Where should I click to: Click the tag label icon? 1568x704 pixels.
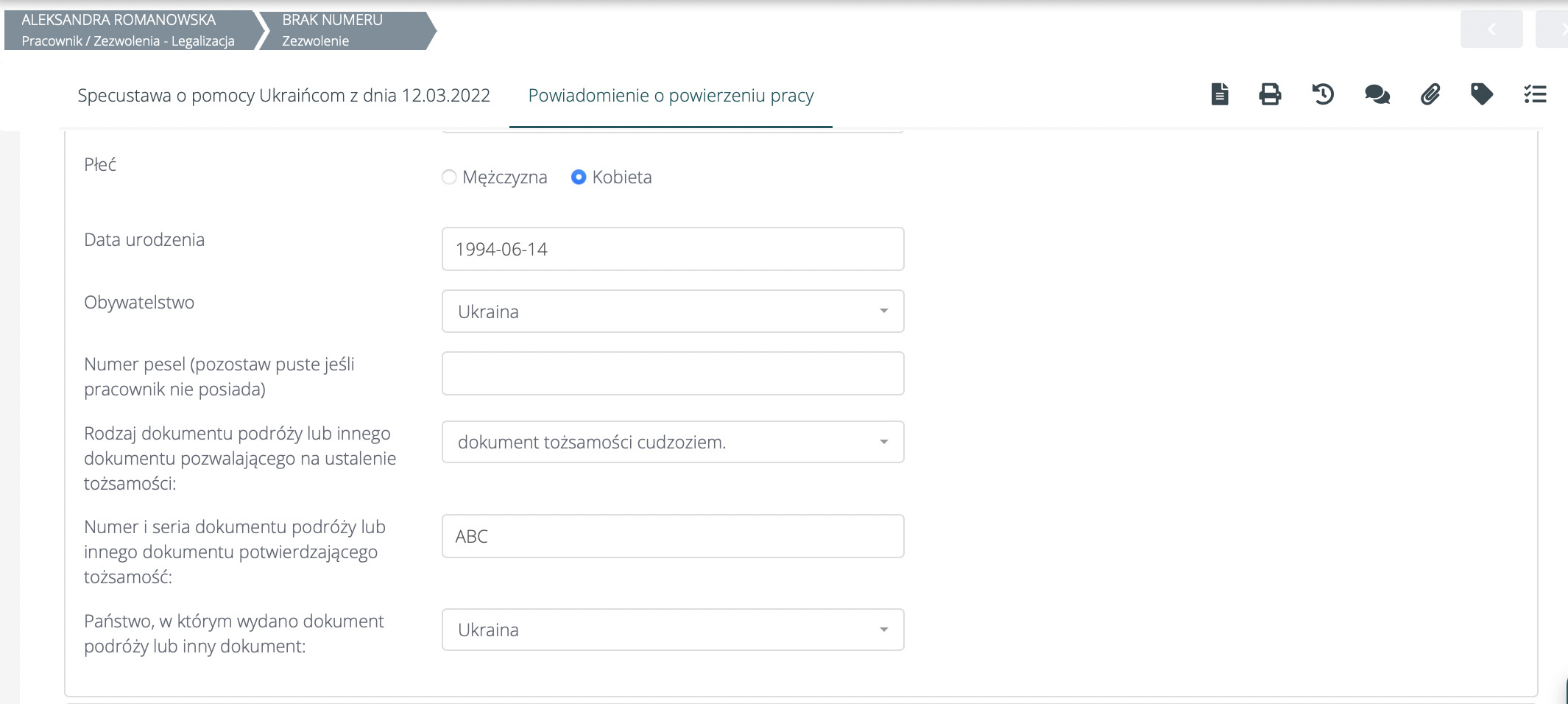[x=1481, y=94]
